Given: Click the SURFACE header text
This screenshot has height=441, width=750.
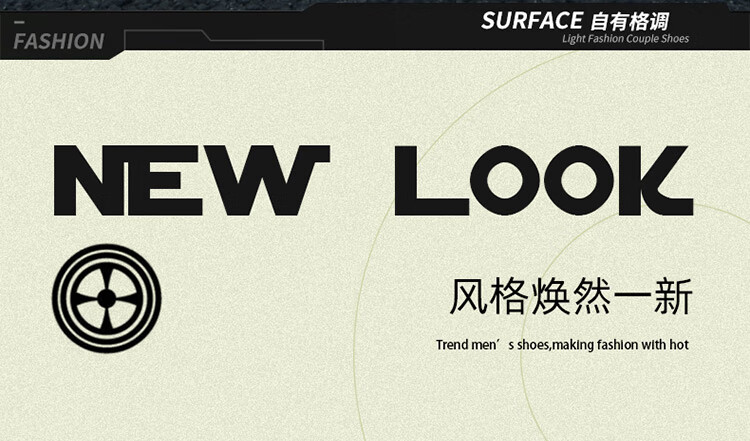Looking at the screenshot, I should pyautogui.click(x=531, y=21).
